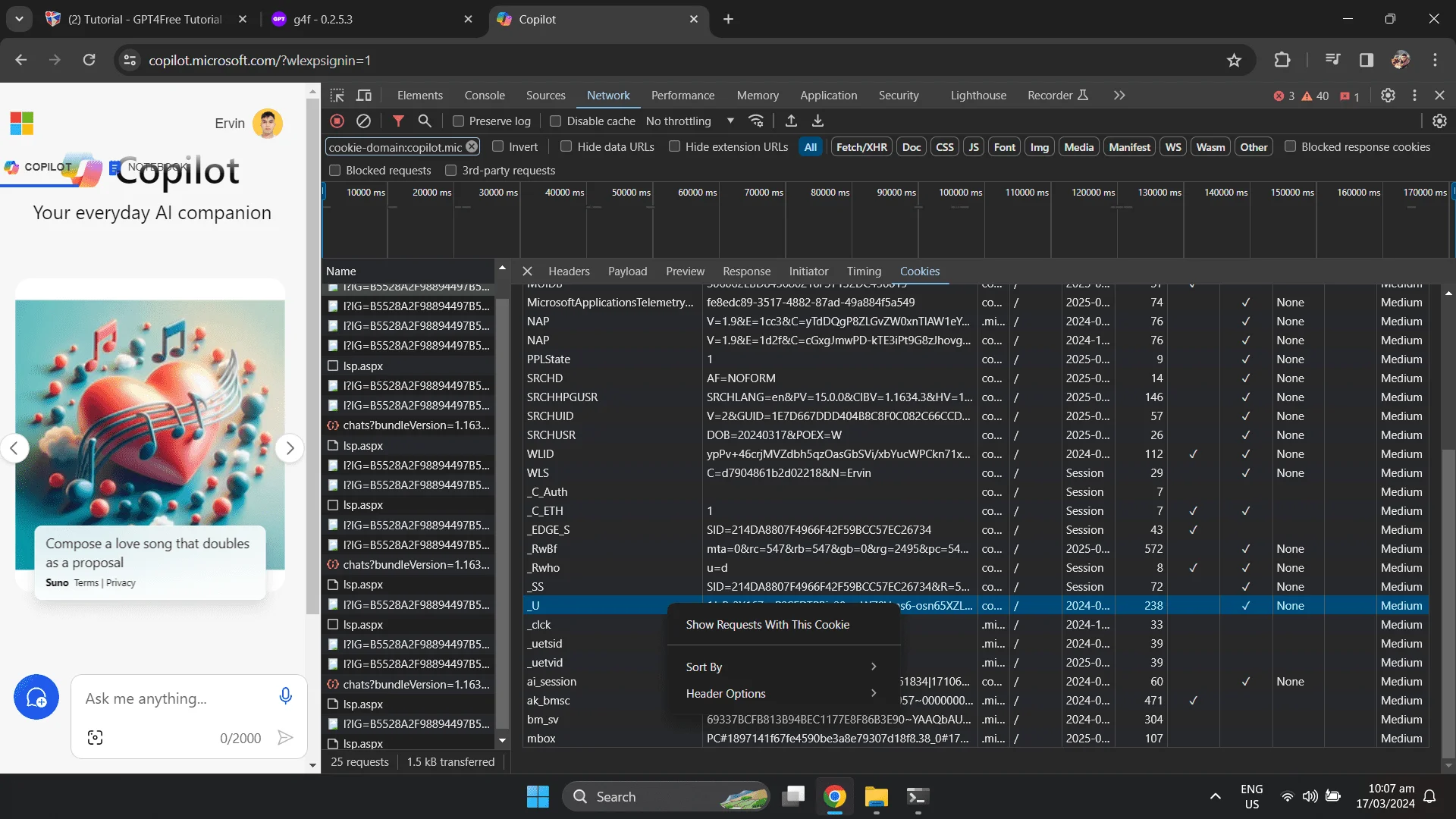1456x819 pixels.
Task: Export HAR file download icon
Action: pyautogui.click(x=817, y=121)
